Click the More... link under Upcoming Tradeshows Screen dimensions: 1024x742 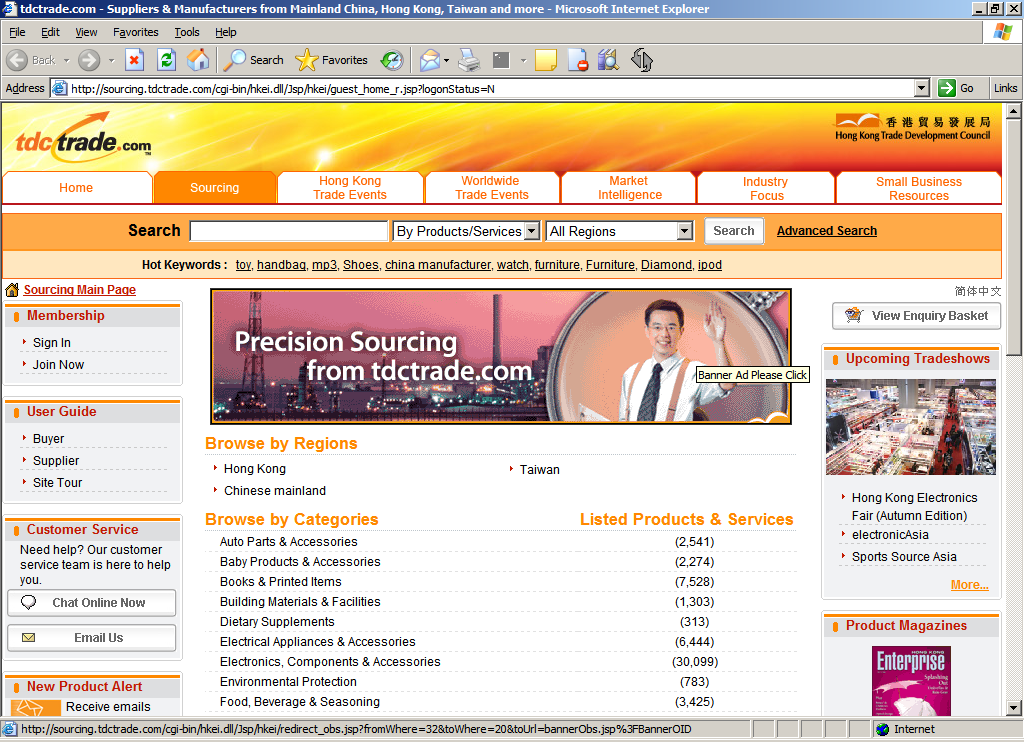coord(970,585)
